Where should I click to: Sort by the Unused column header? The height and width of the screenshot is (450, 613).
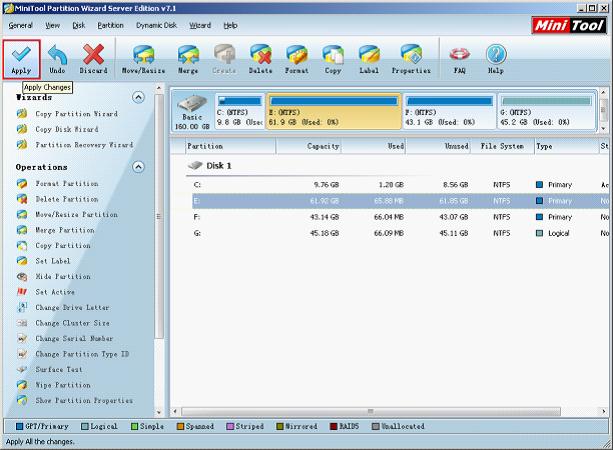[437, 146]
